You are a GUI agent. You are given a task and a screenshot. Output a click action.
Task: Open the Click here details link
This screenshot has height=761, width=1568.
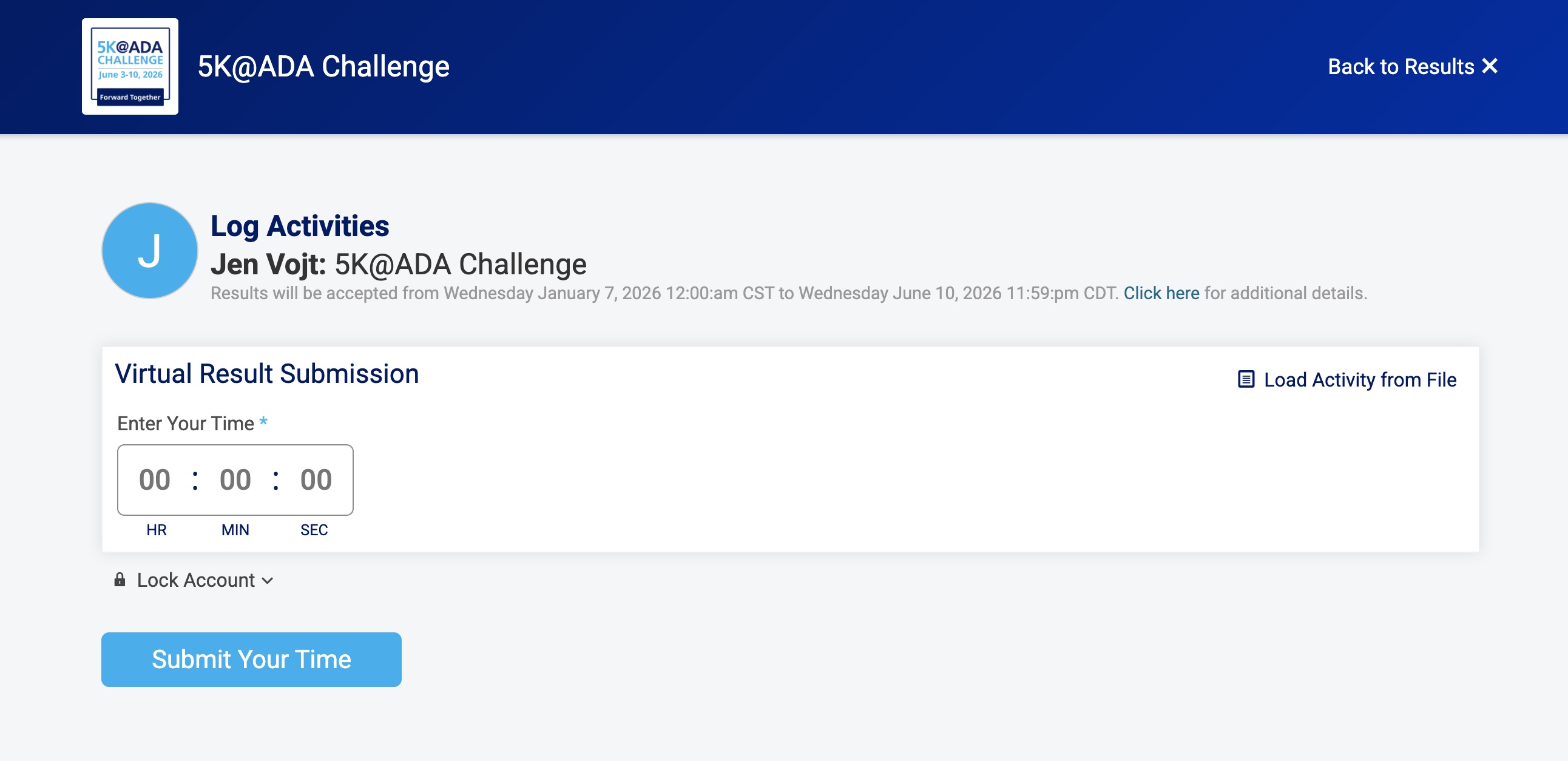1161,294
